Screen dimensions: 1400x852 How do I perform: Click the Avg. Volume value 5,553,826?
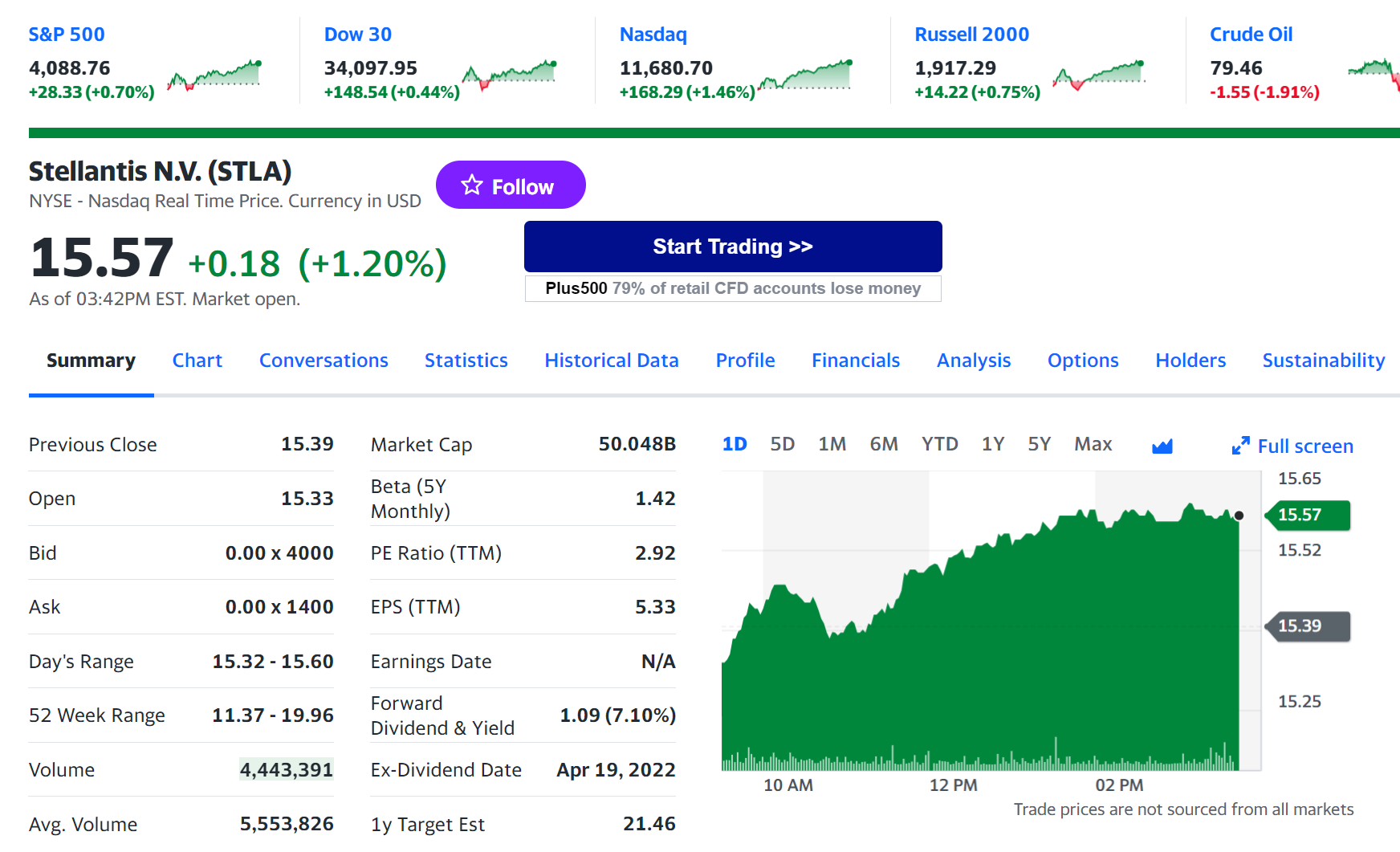286,824
